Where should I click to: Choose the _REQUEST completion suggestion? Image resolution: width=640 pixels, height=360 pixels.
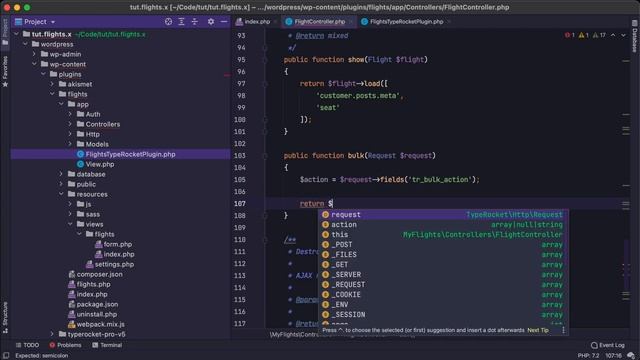tap(442, 284)
